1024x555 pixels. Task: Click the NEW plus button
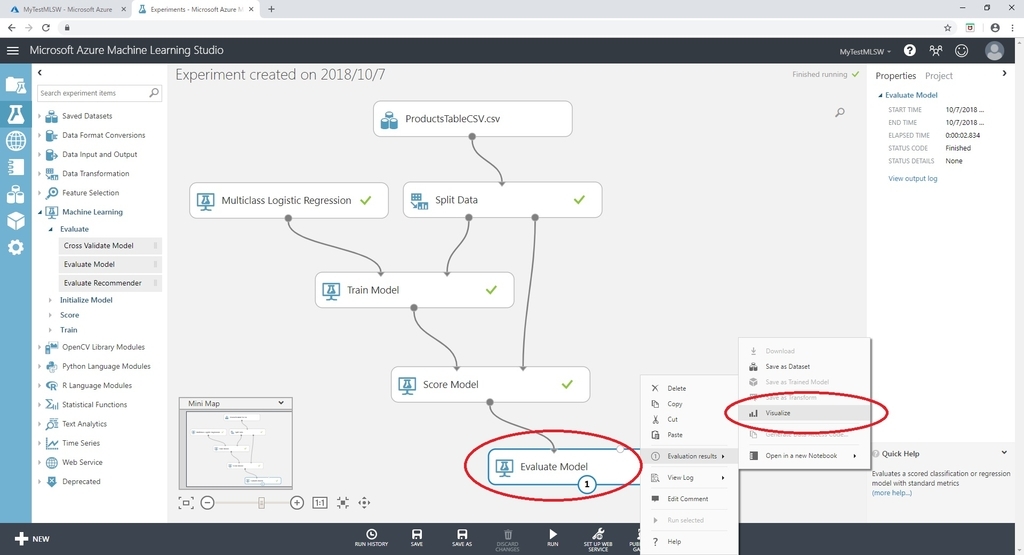31,539
